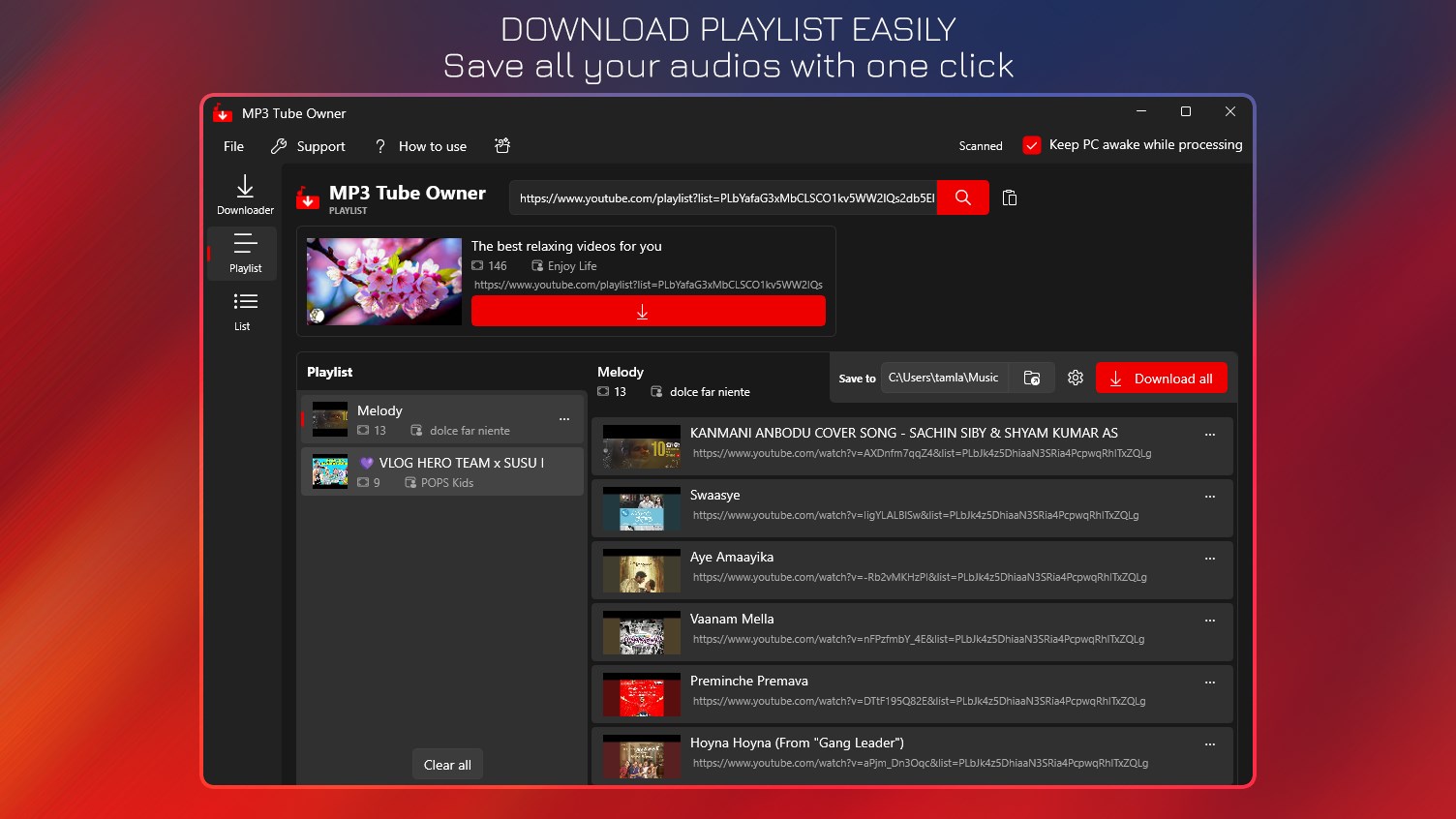Click the red playlist download progress bar
1456x819 pixels.
[x=648, y=311]
